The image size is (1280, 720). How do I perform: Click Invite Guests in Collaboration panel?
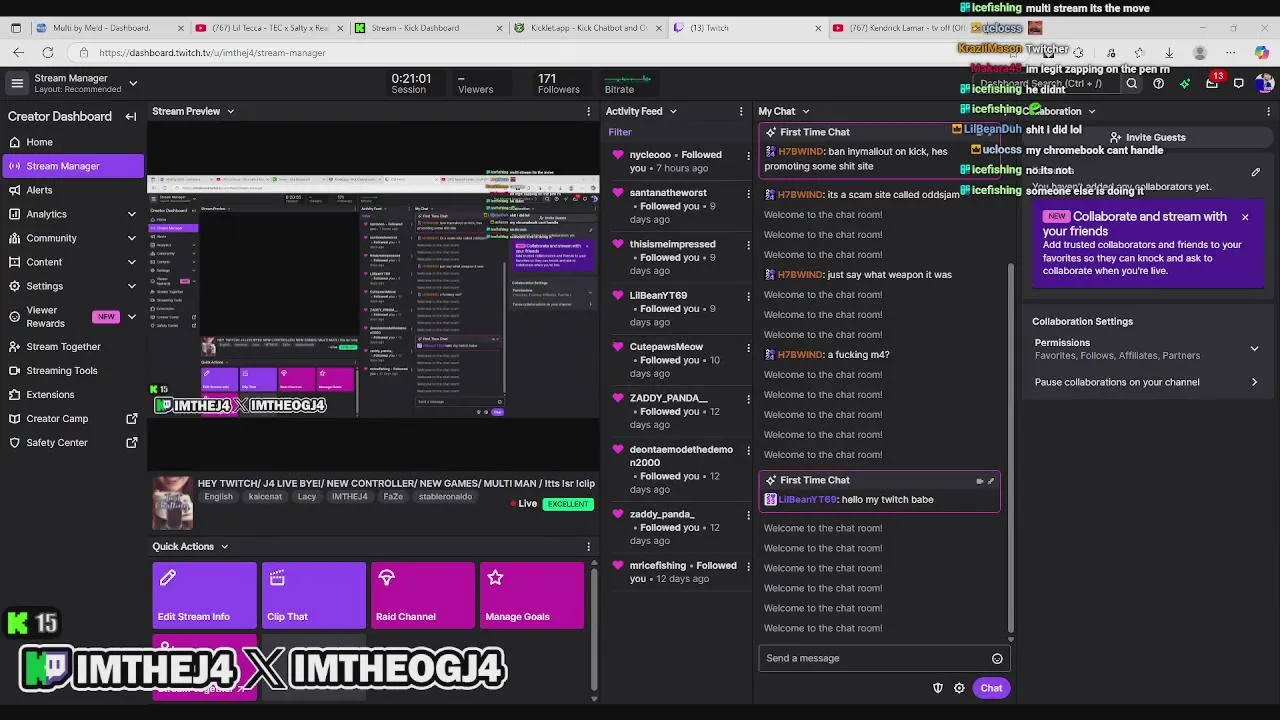click(1146, 137)
